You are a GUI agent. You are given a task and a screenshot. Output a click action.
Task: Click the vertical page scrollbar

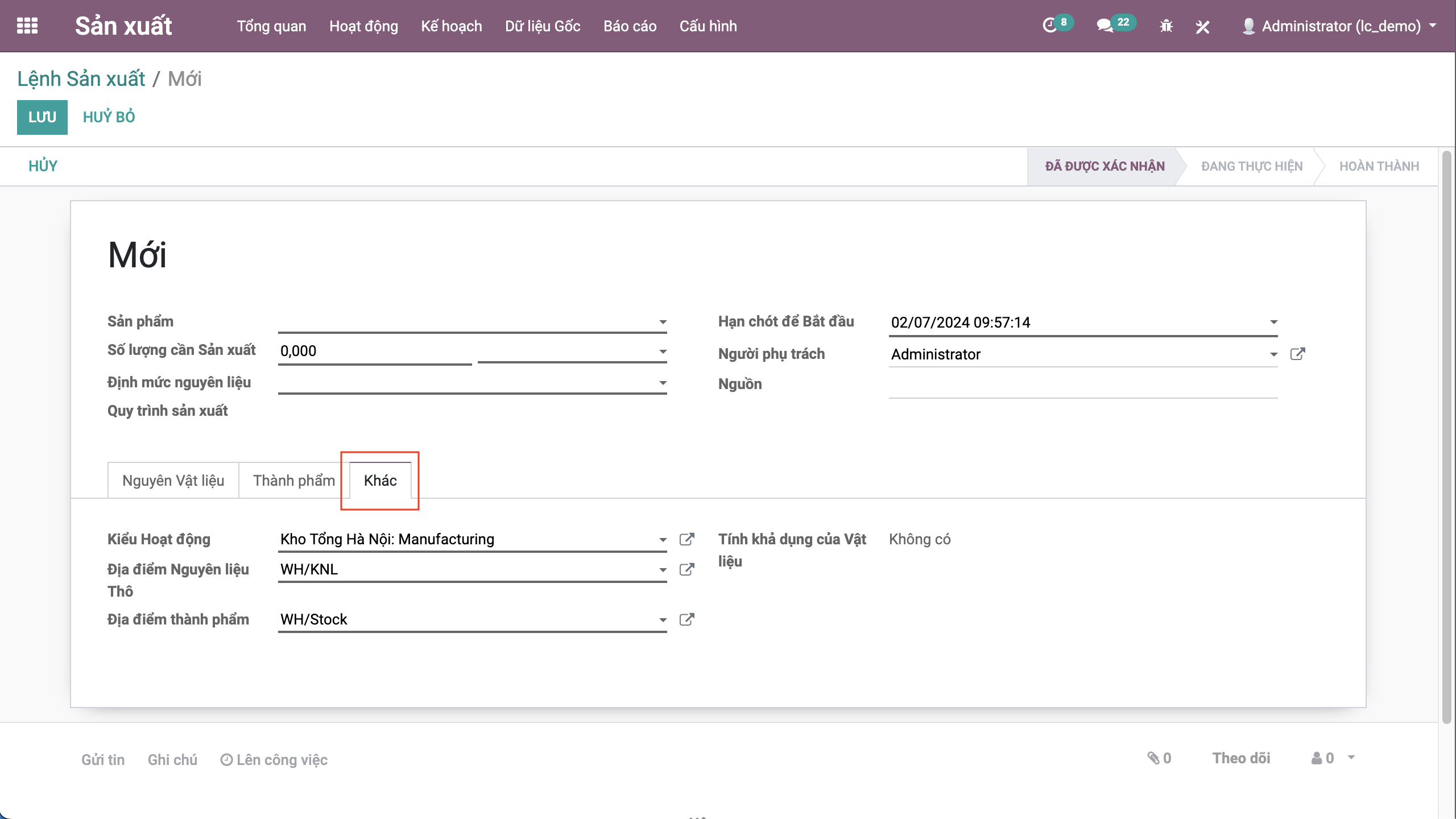pos(1447,432)
